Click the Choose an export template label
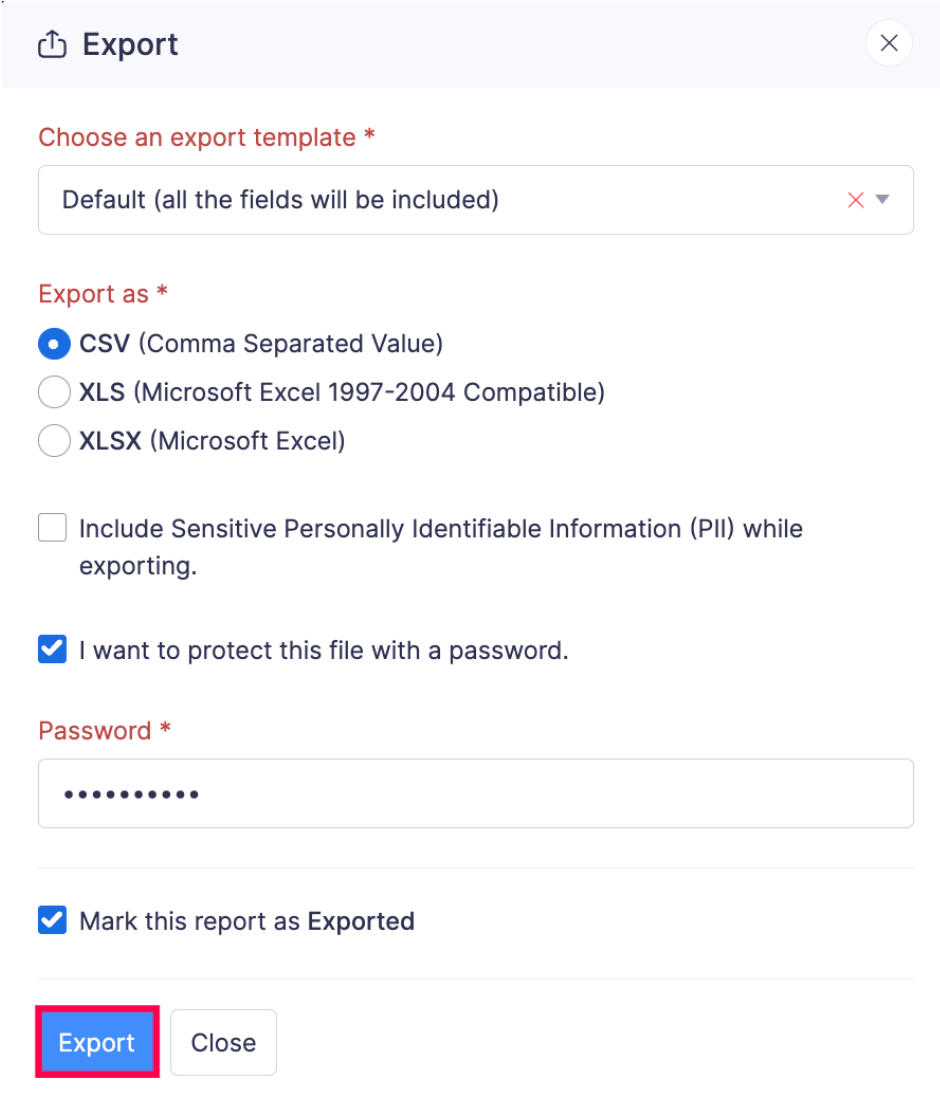The width and height of the screenshot is (940, 1116). pyautogui.click(x=203, y=138)
